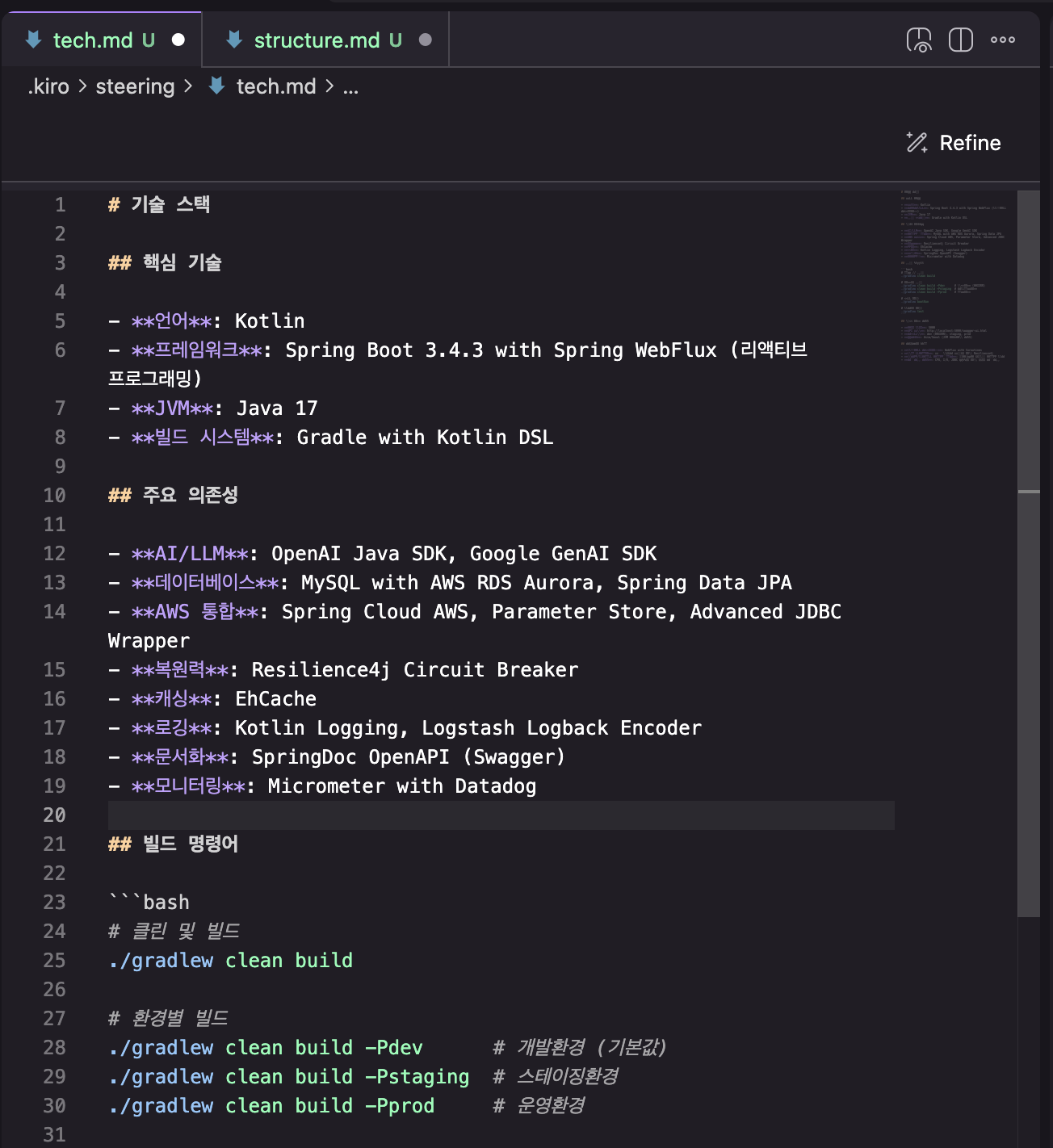Screen dimensions: 1053x1148
Task: Click the 'U' status on tech.md tab
Action: coord(149,40)
